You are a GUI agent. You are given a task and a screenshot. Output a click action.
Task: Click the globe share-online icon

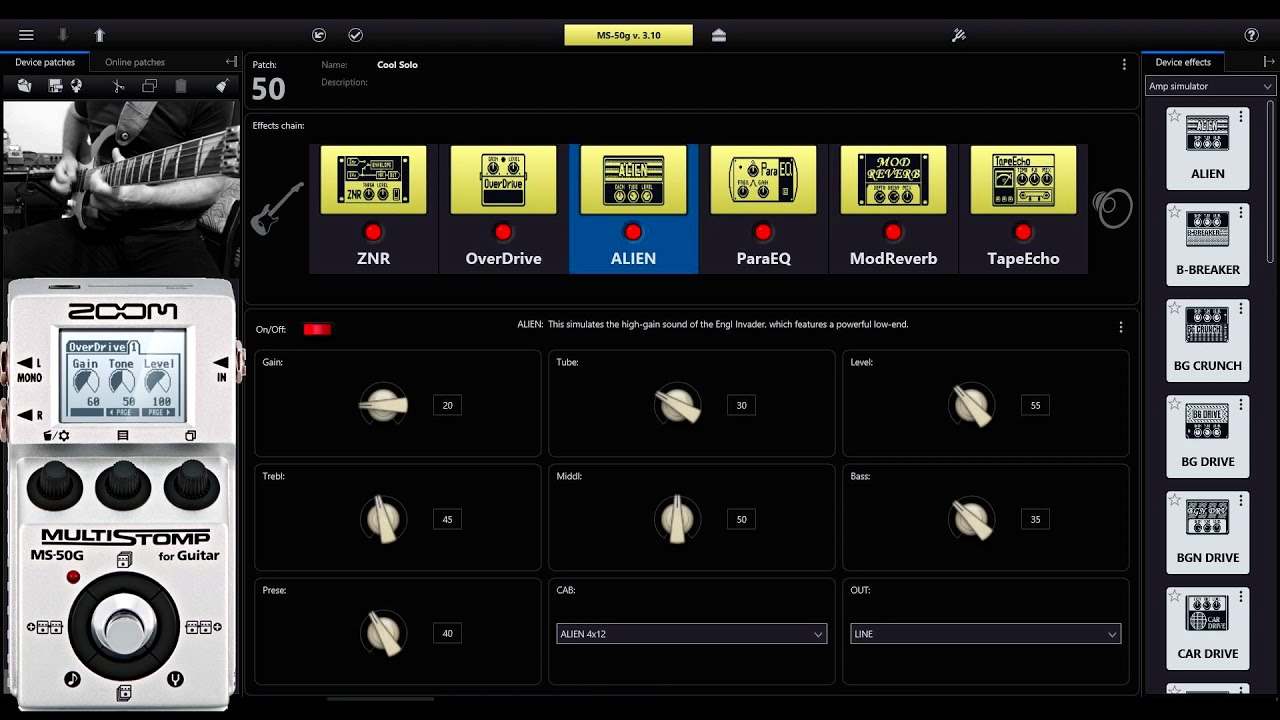click(x=76, y=86)
